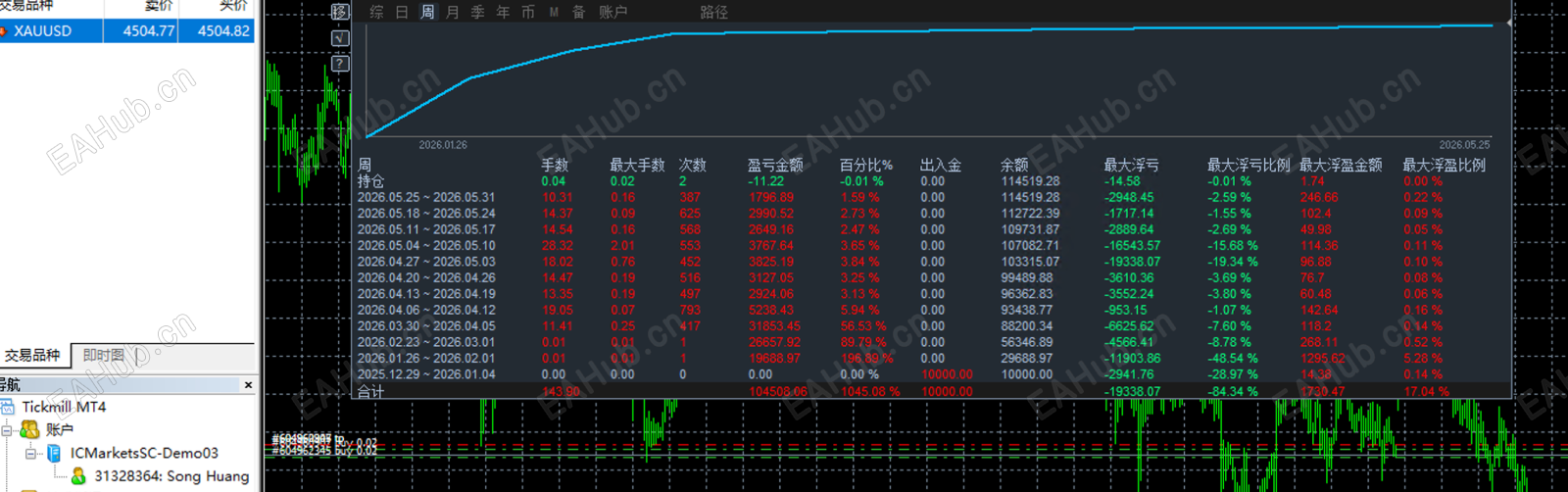
Task: Click the 合计 total row label
Action: tap(371, 391)
